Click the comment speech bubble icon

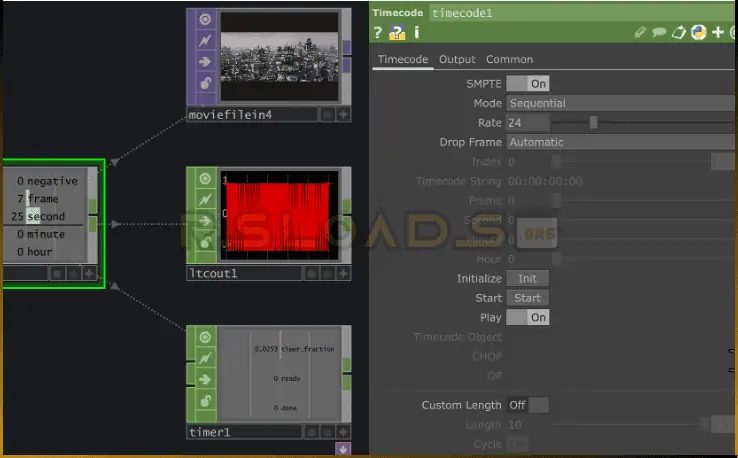pyautogui.click(x=659, y=33)
